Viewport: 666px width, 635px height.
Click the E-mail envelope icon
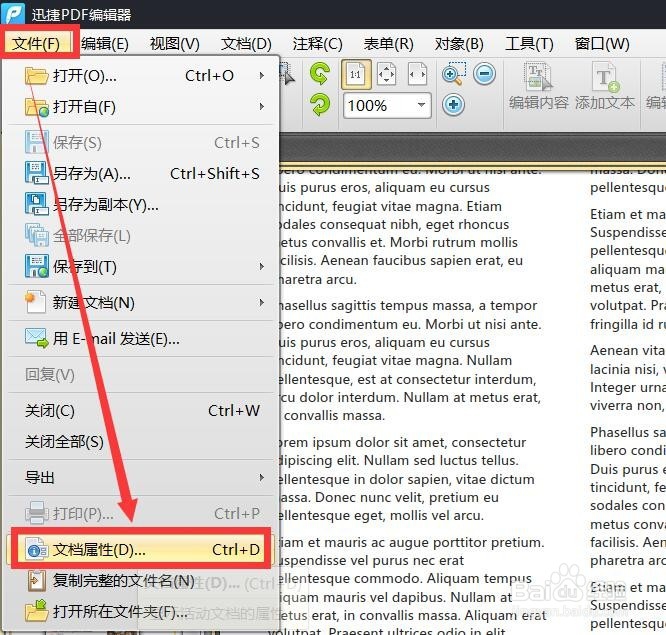click(x=37, y=339)
